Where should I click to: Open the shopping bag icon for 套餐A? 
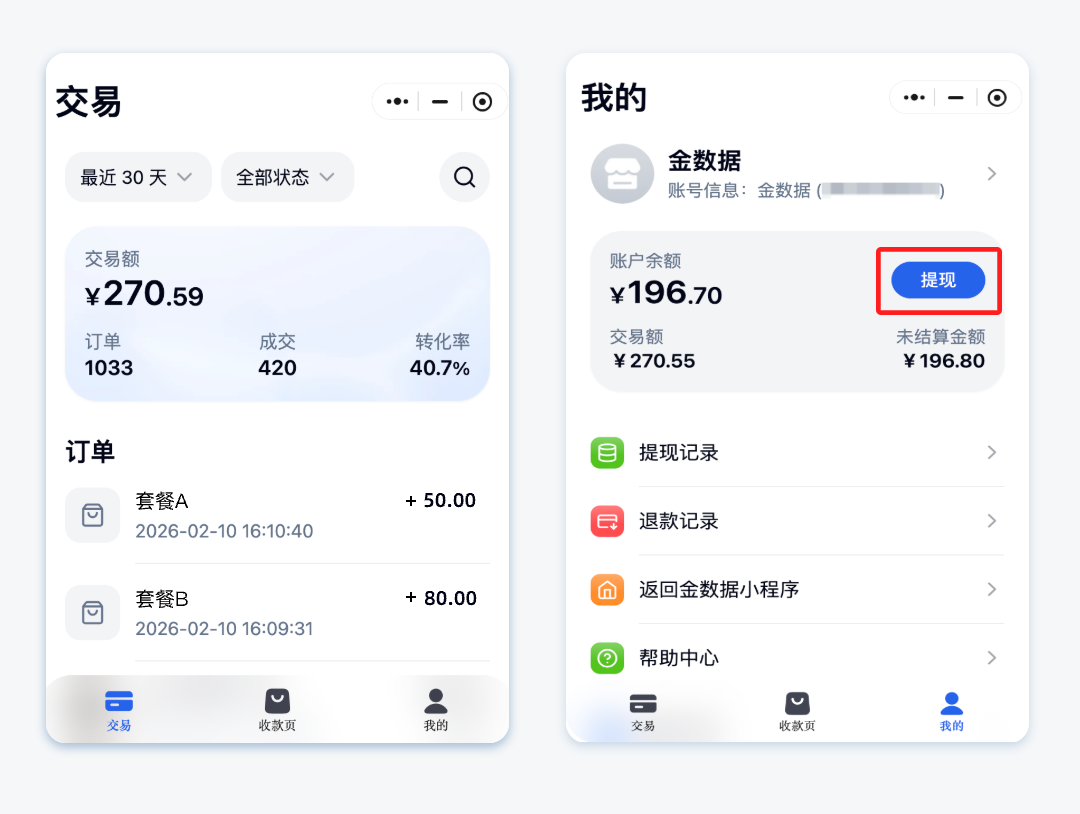[92, 515]
